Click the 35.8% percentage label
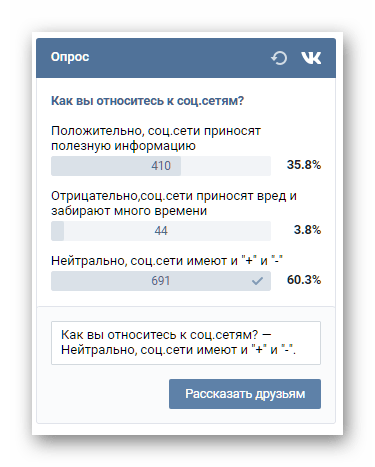The image size is (375, 467). click(304, 165)
